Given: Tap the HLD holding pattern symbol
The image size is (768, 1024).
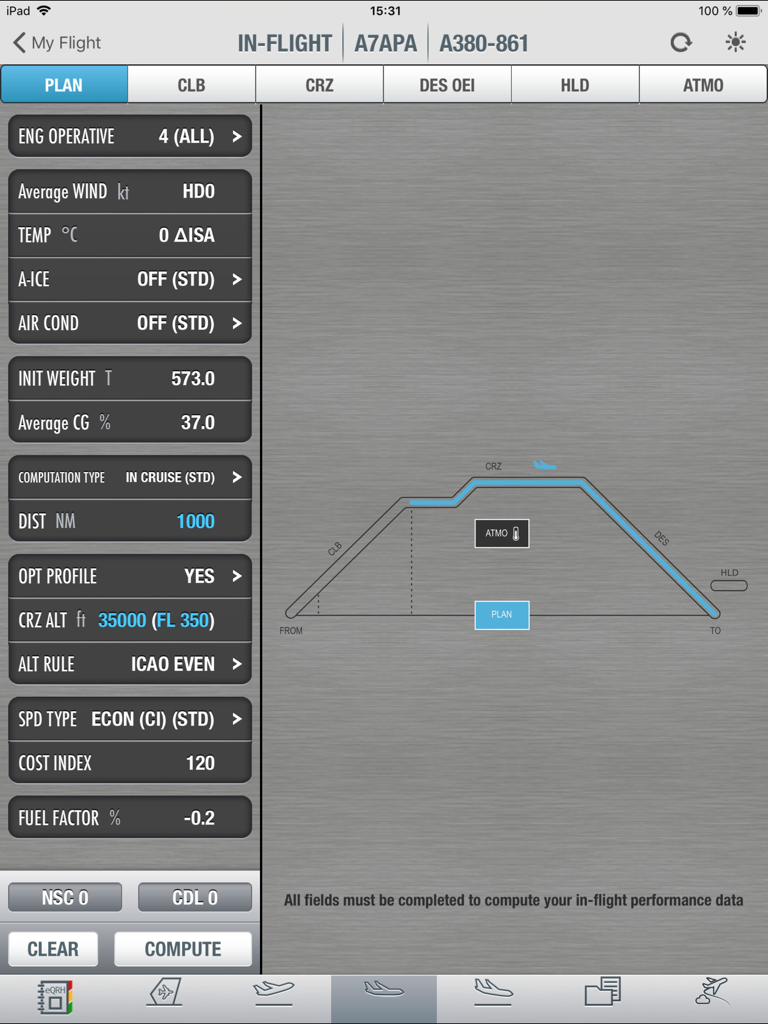Looking at the screenshot, I should (729, 585).
